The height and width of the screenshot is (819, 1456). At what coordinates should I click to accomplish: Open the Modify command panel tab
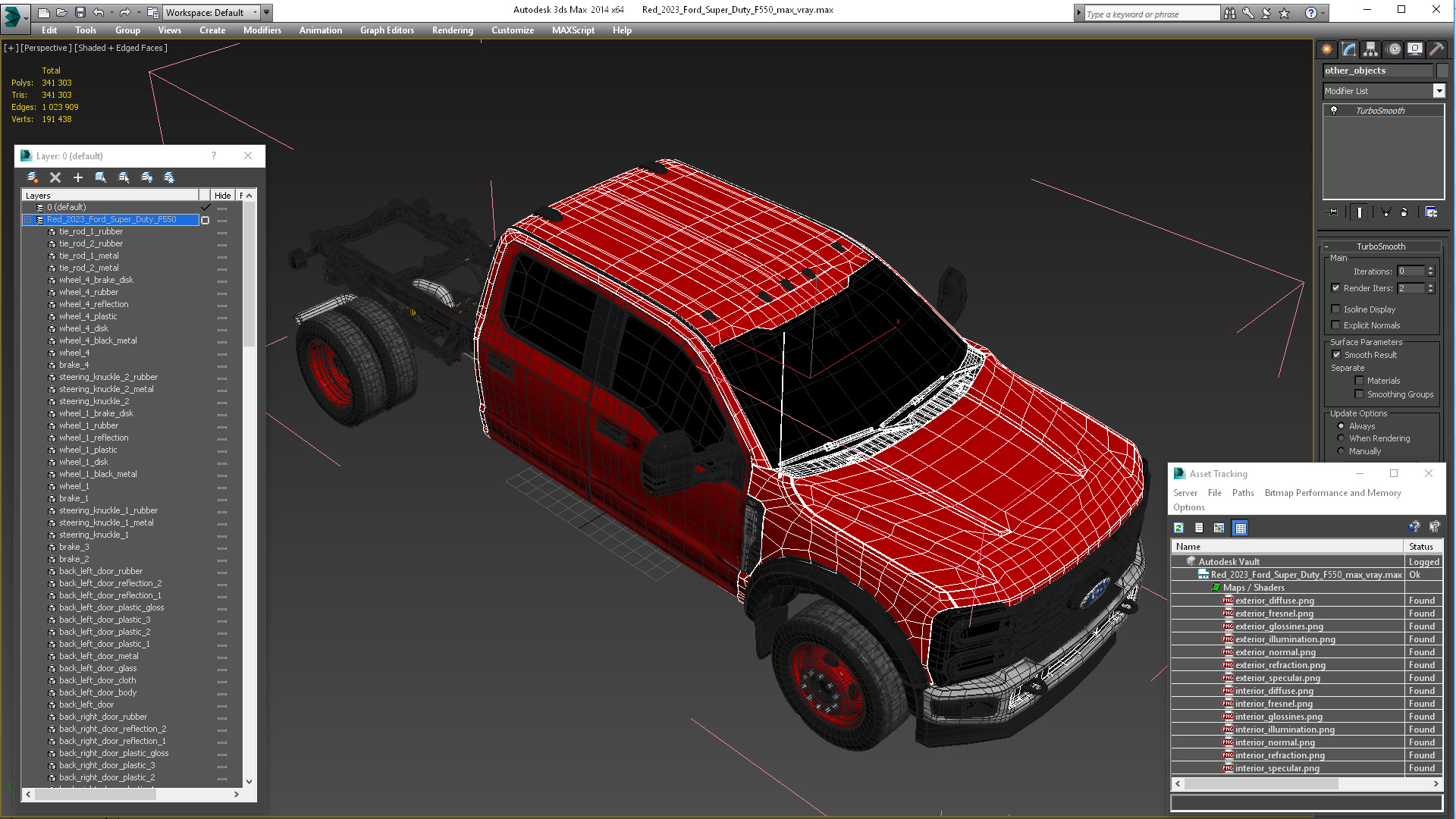coord(1349,49)
